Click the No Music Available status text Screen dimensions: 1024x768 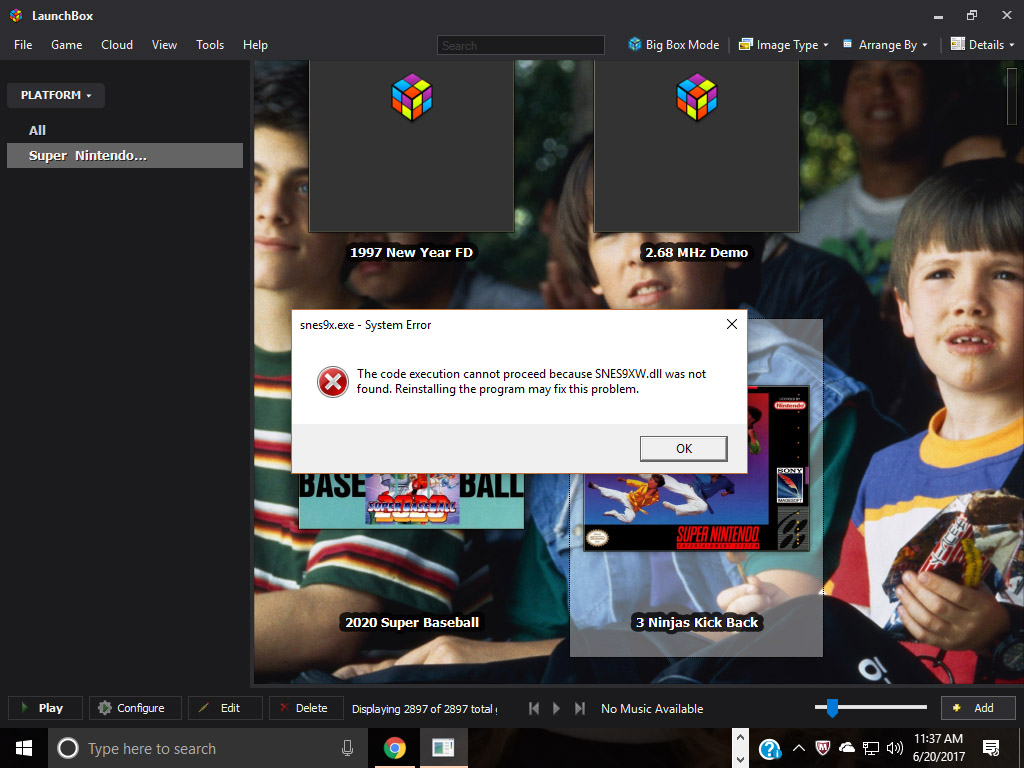[652, 709]
